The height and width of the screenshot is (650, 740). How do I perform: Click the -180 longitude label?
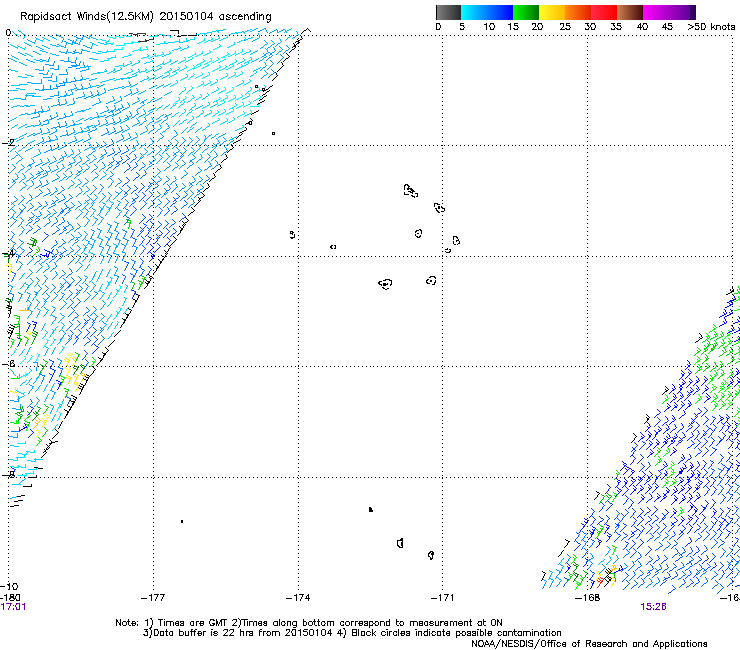pos(9,598)
